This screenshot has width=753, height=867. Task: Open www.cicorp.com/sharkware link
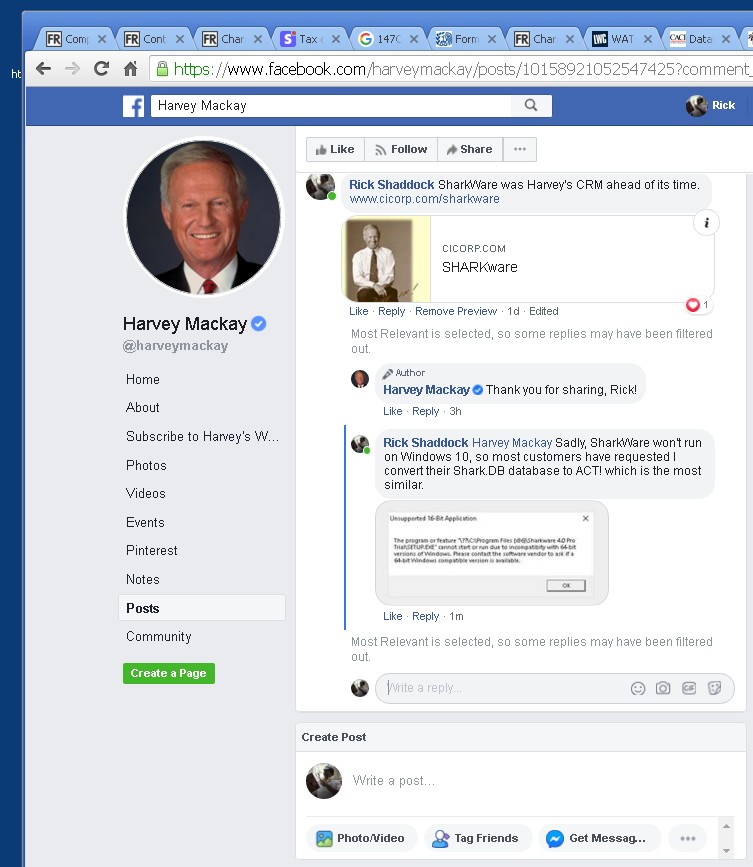(x=424, y=199)
